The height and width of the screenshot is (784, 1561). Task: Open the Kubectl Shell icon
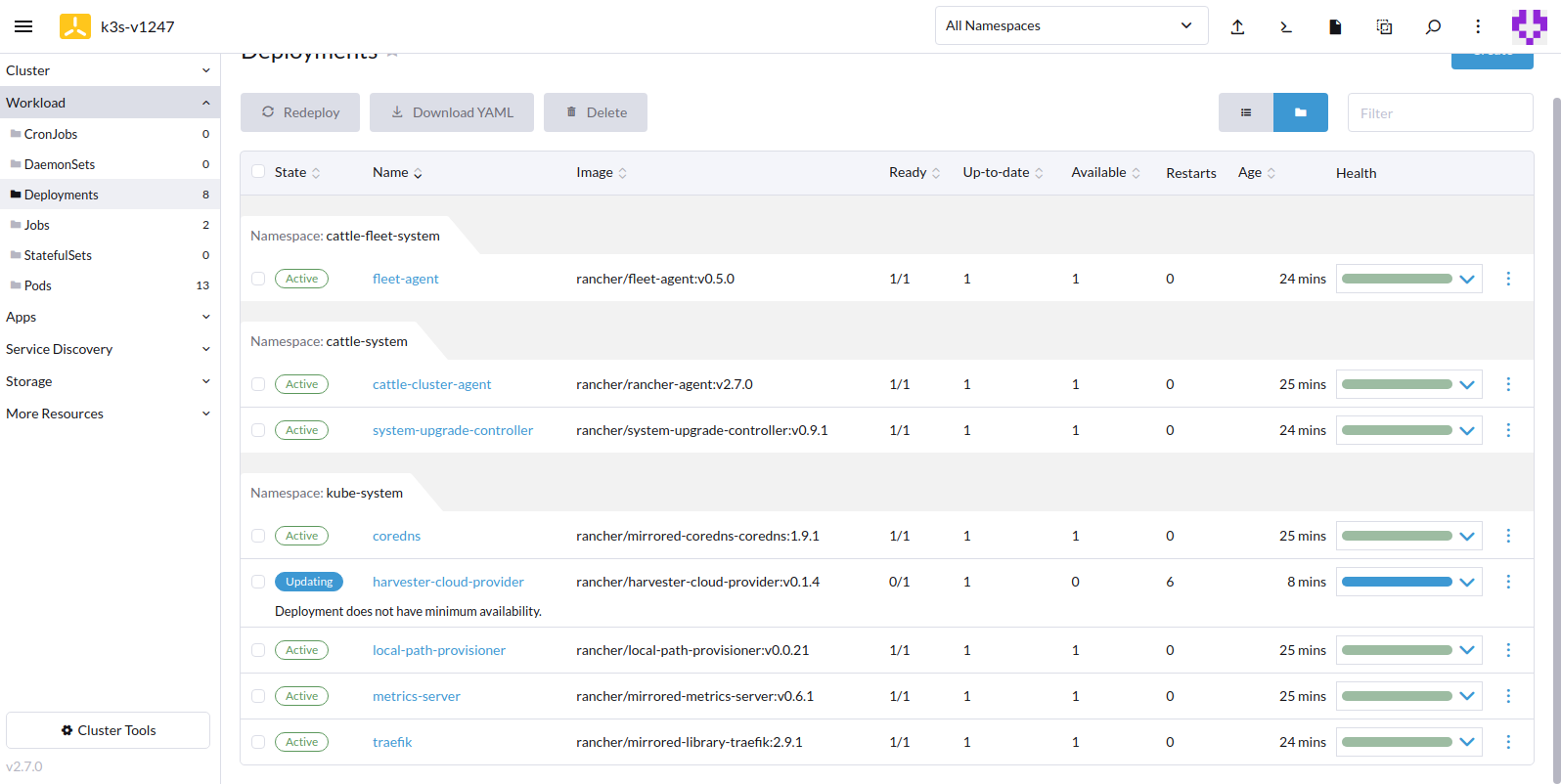pyautogui.click(x=1286, y=26)
